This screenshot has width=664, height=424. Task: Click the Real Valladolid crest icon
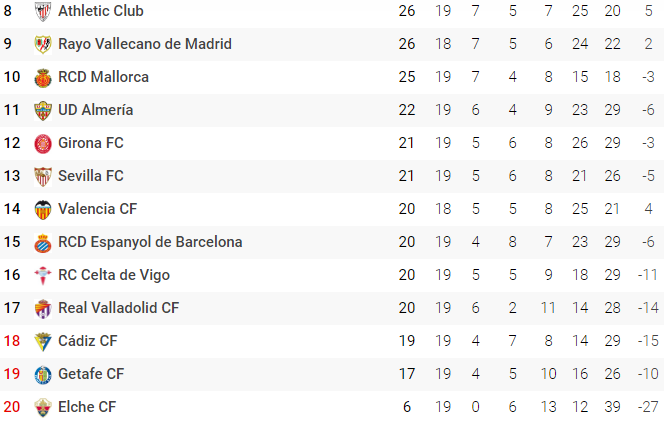click(x=43, y=308)
